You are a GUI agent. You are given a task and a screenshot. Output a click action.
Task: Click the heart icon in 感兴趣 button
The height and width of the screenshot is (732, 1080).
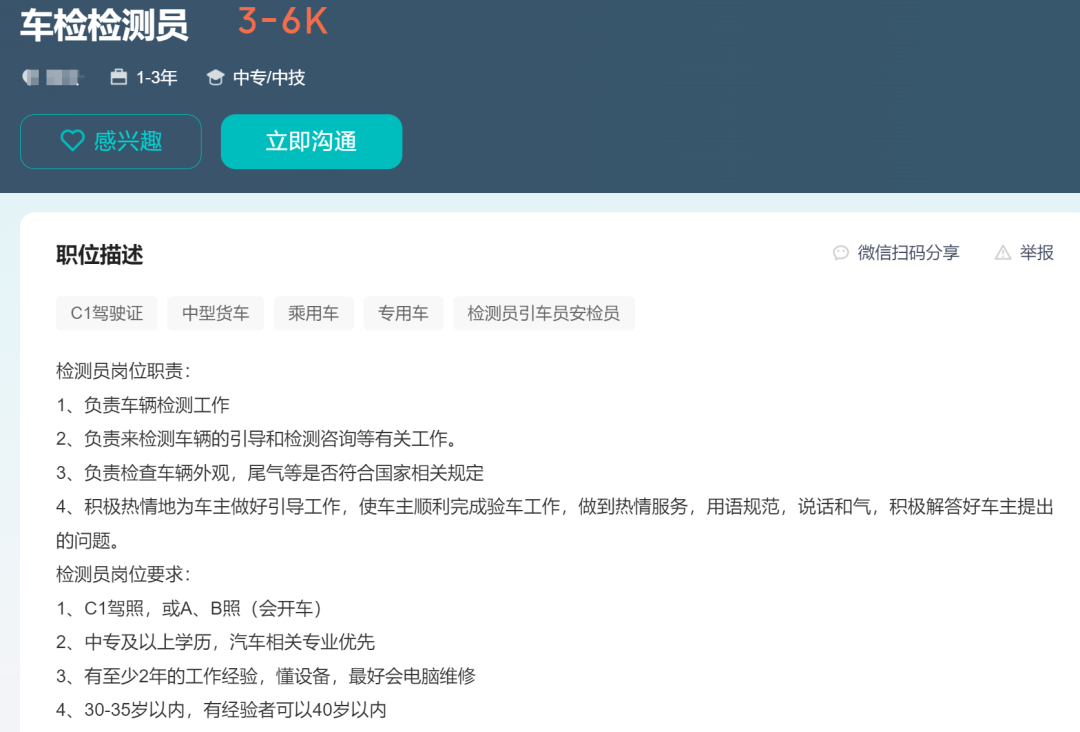(72, 141)
